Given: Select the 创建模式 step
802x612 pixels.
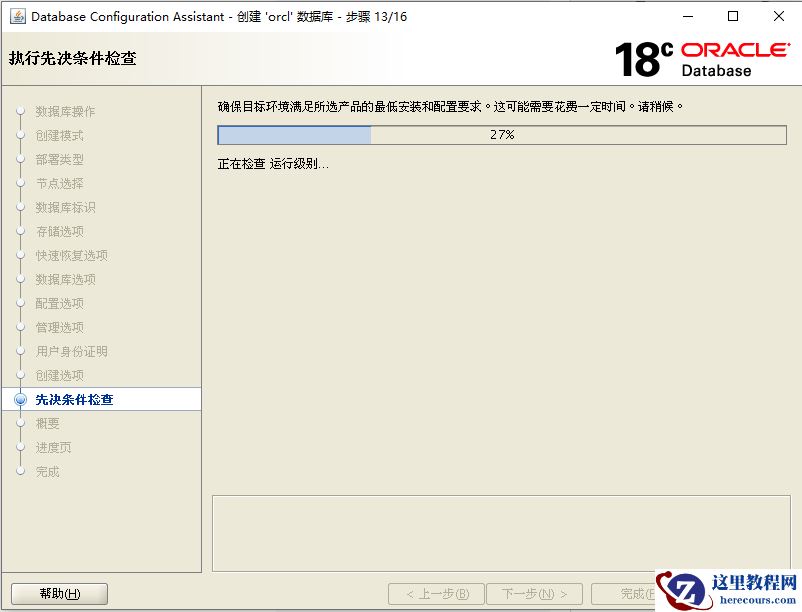Looking at the screenshot, I should tap(59, 135).
